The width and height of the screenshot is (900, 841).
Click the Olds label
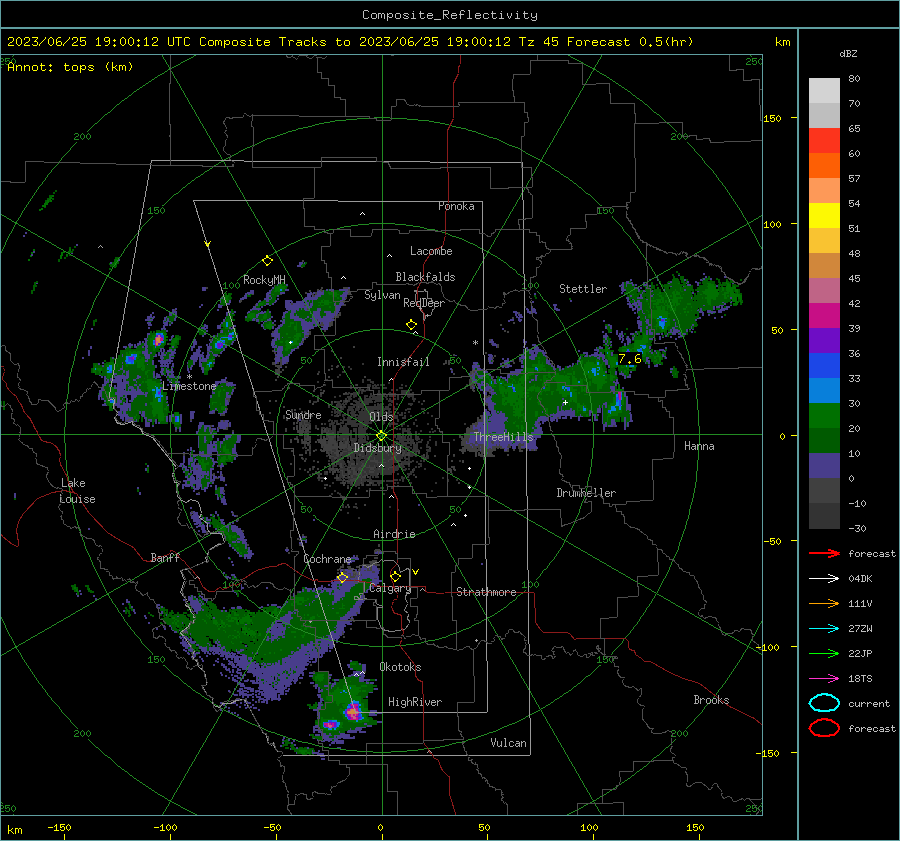(381, 416)
